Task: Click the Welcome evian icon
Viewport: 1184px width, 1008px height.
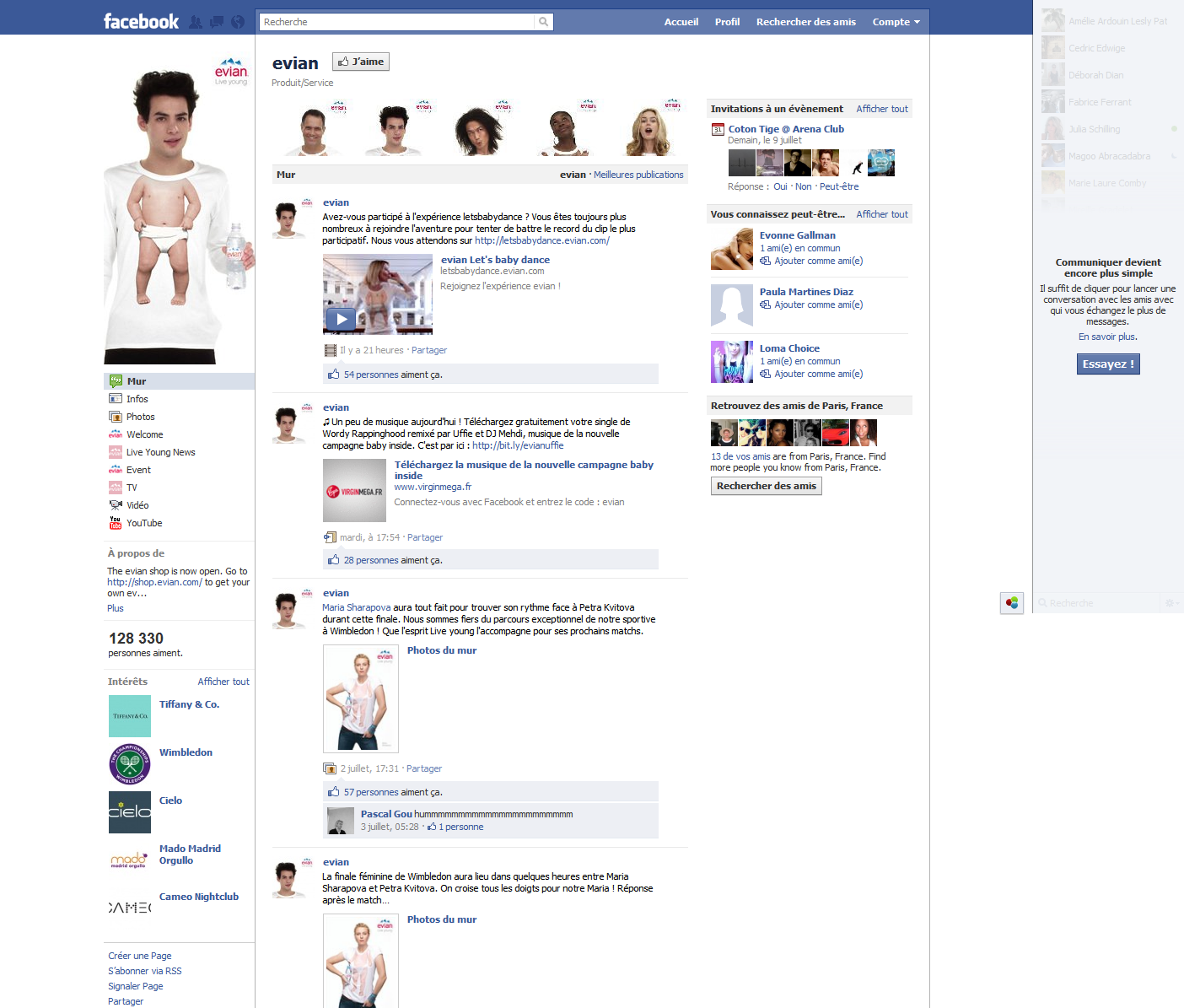Action: [116, 434]
